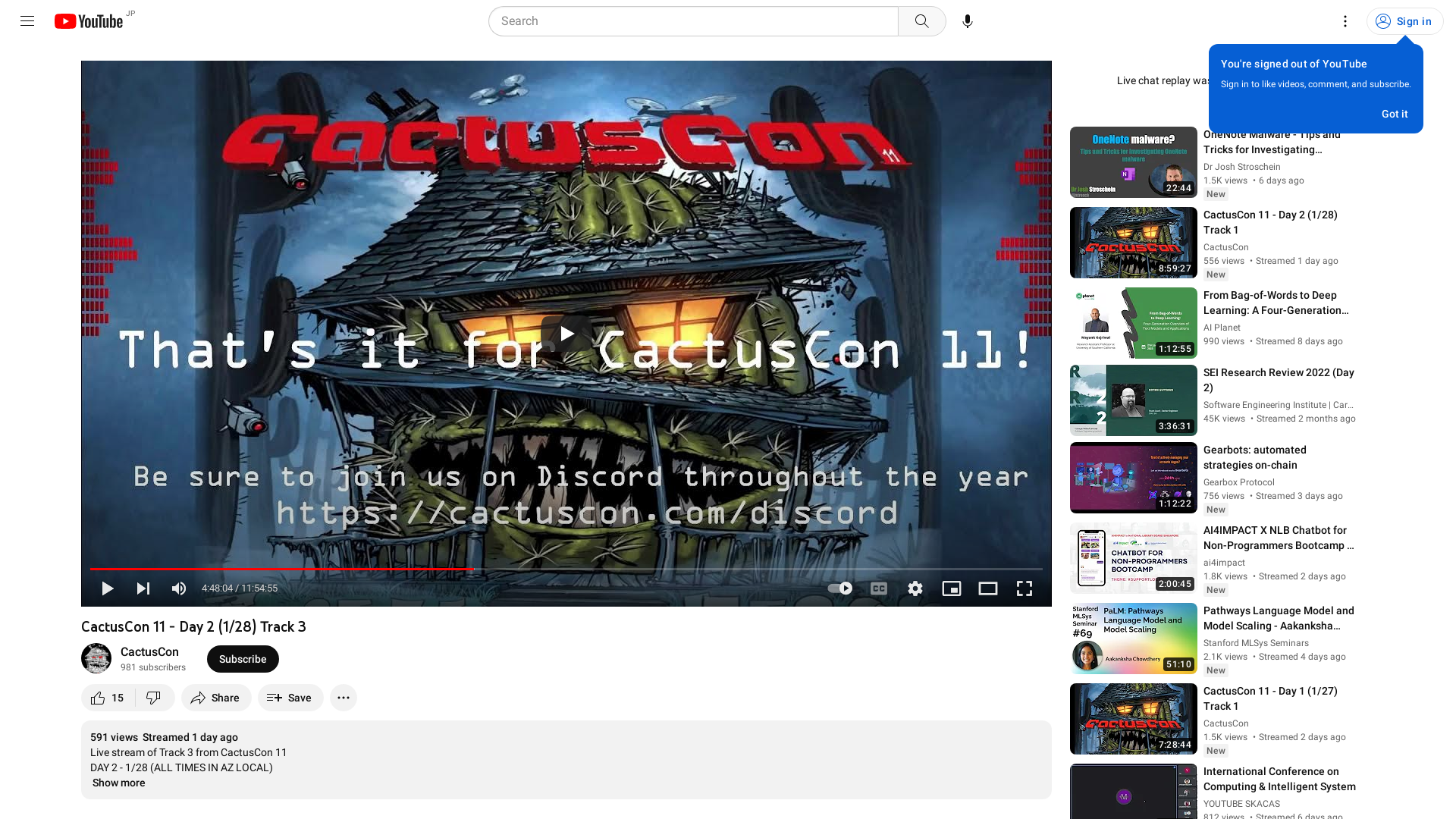Click the large center play button
1456x819 pixels.
tap(566, 334)
